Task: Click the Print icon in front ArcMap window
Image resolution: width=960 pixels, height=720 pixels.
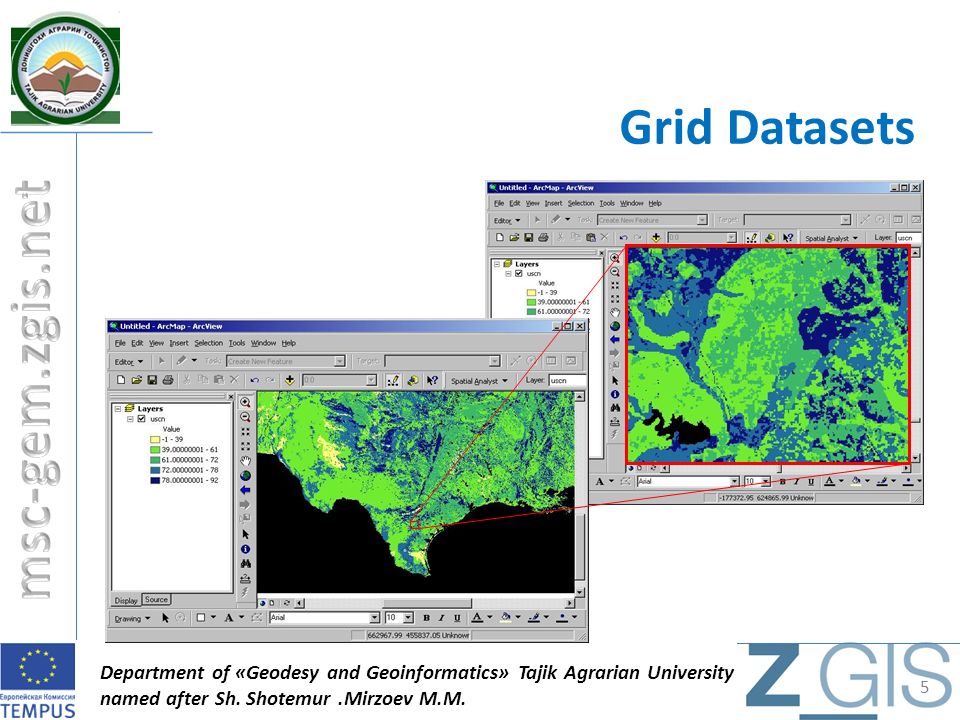Action: click(167, 380)
